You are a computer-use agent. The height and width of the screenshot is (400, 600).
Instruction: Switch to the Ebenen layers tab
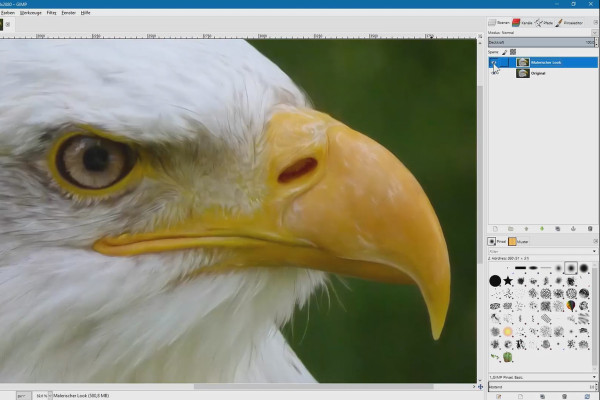tap(499, 23)
